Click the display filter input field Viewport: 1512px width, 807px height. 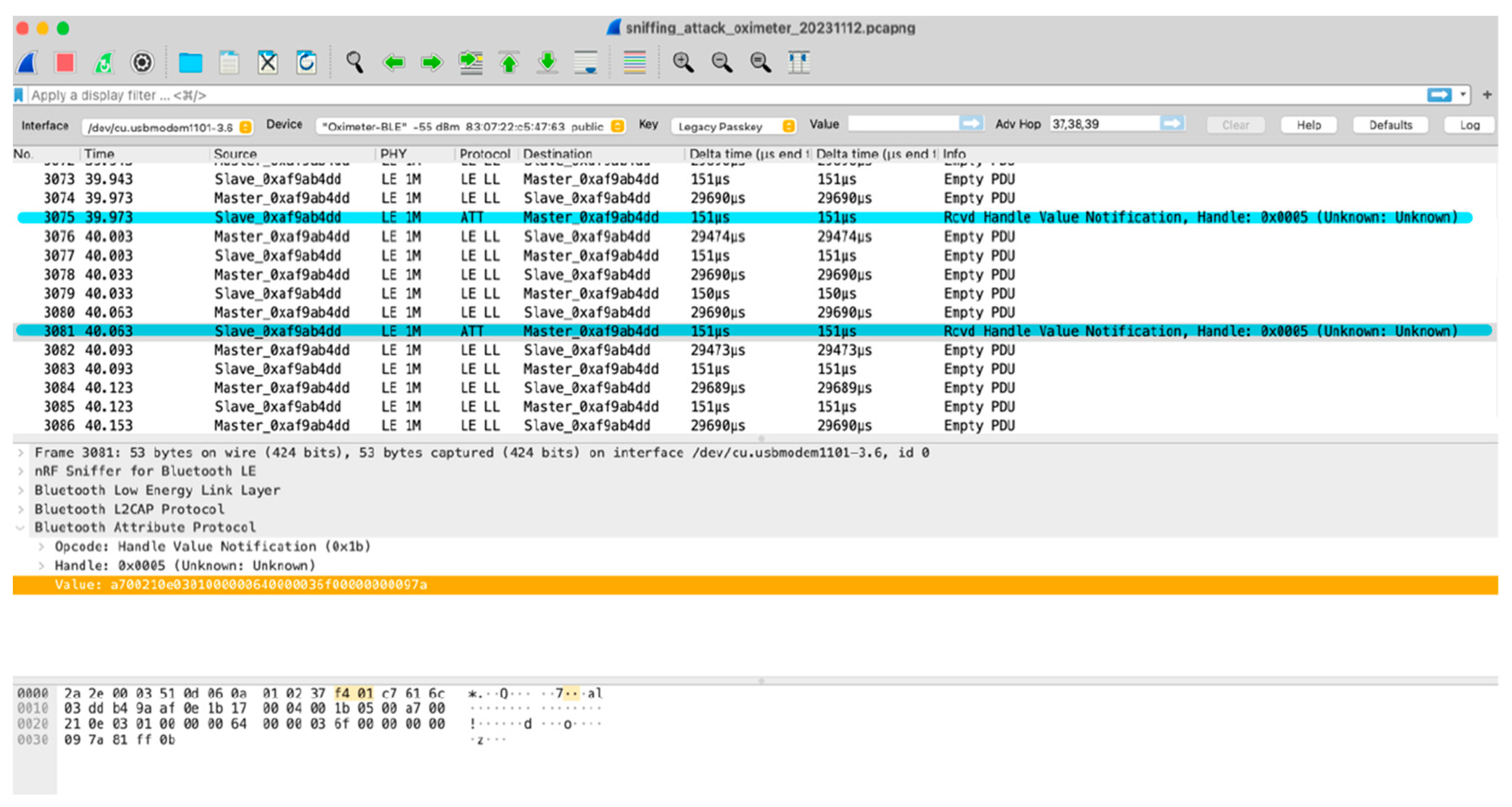click(x=705, y=95)
